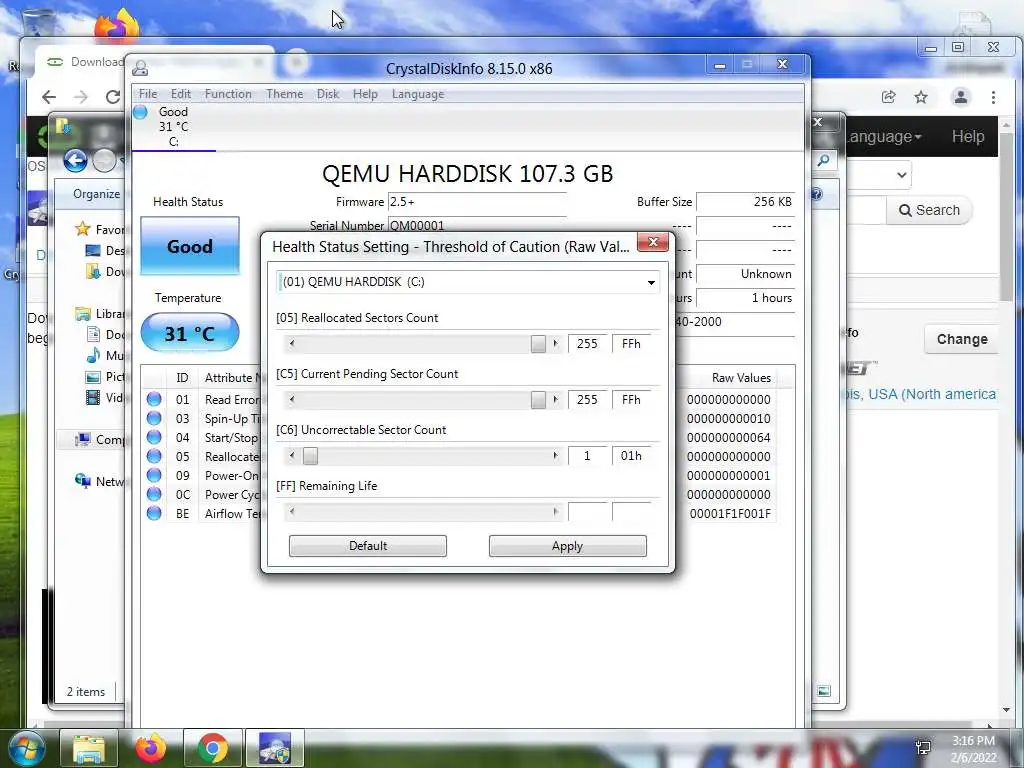The height and width of the screenshot is (768, 1024).
Task: Click Explorer help question mark icon
Action: (x=817, y=194)
